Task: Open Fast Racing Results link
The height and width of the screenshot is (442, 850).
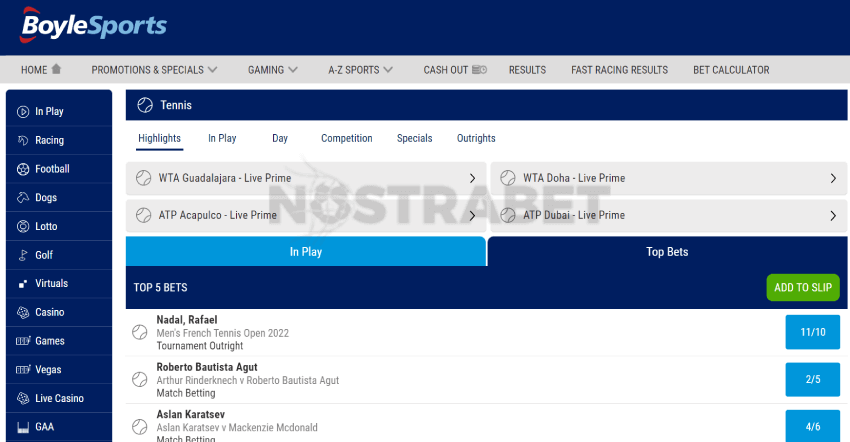Action: point(620,70)
